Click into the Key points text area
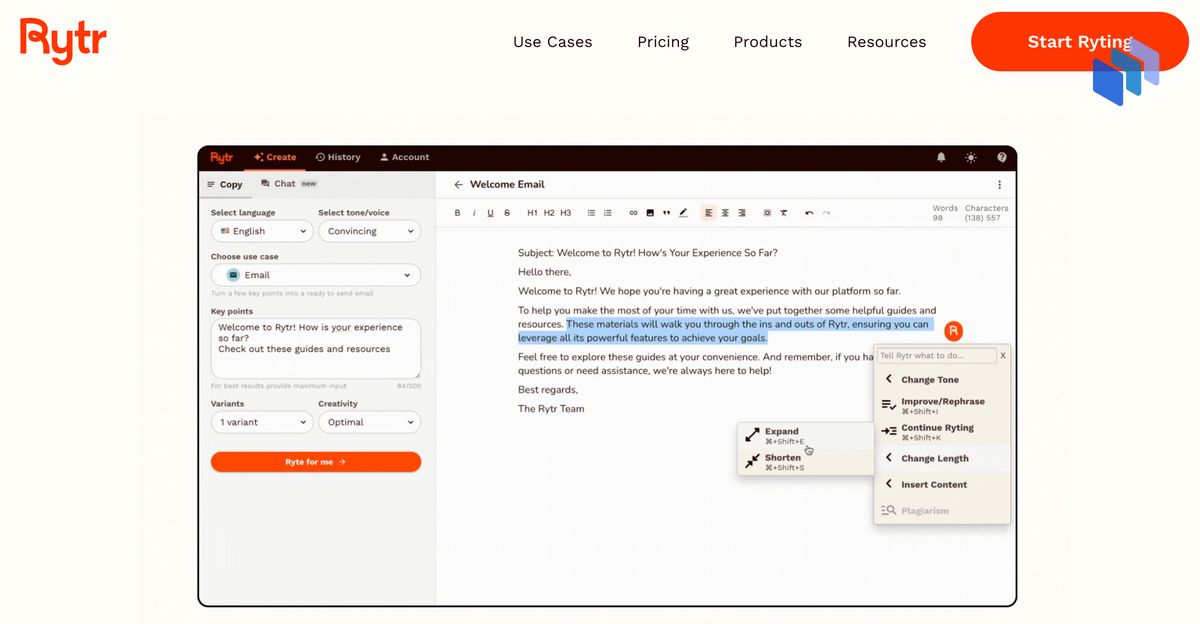 pyautogui.click(x=316, y=348)
